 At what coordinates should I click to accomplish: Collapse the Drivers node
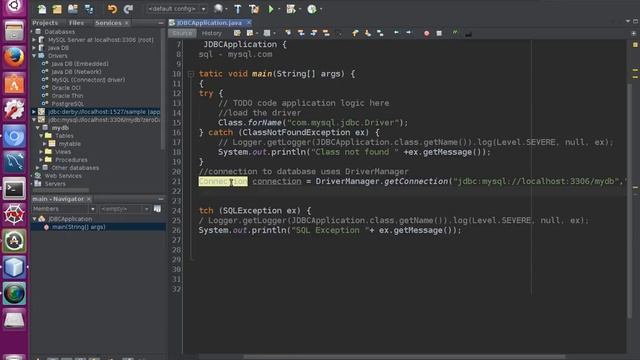[x=34, y=56]
